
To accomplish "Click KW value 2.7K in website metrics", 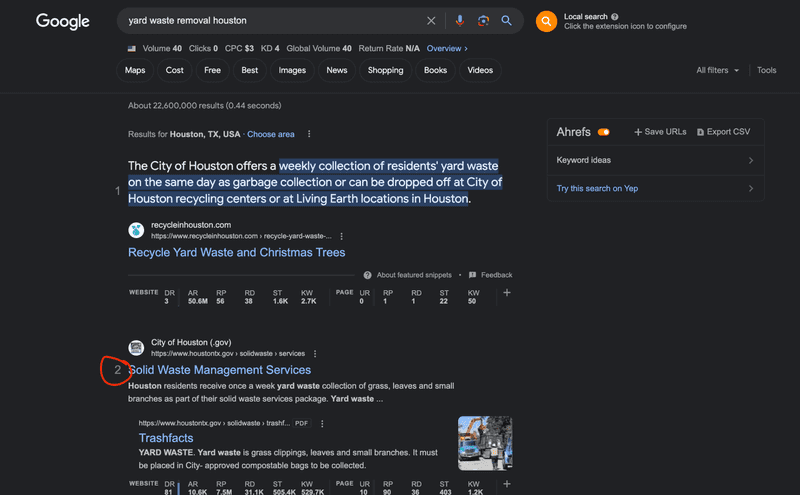I will (x=308, y=302).
